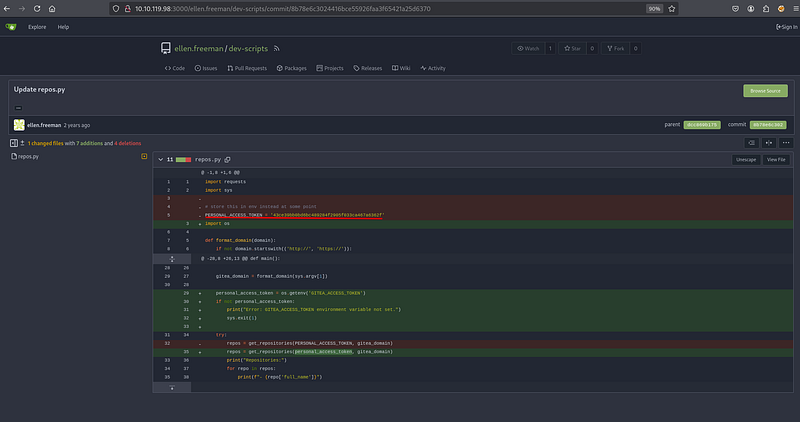Expand the commit message ellipsis button
800x422 pixels.
tap(18, 108)
